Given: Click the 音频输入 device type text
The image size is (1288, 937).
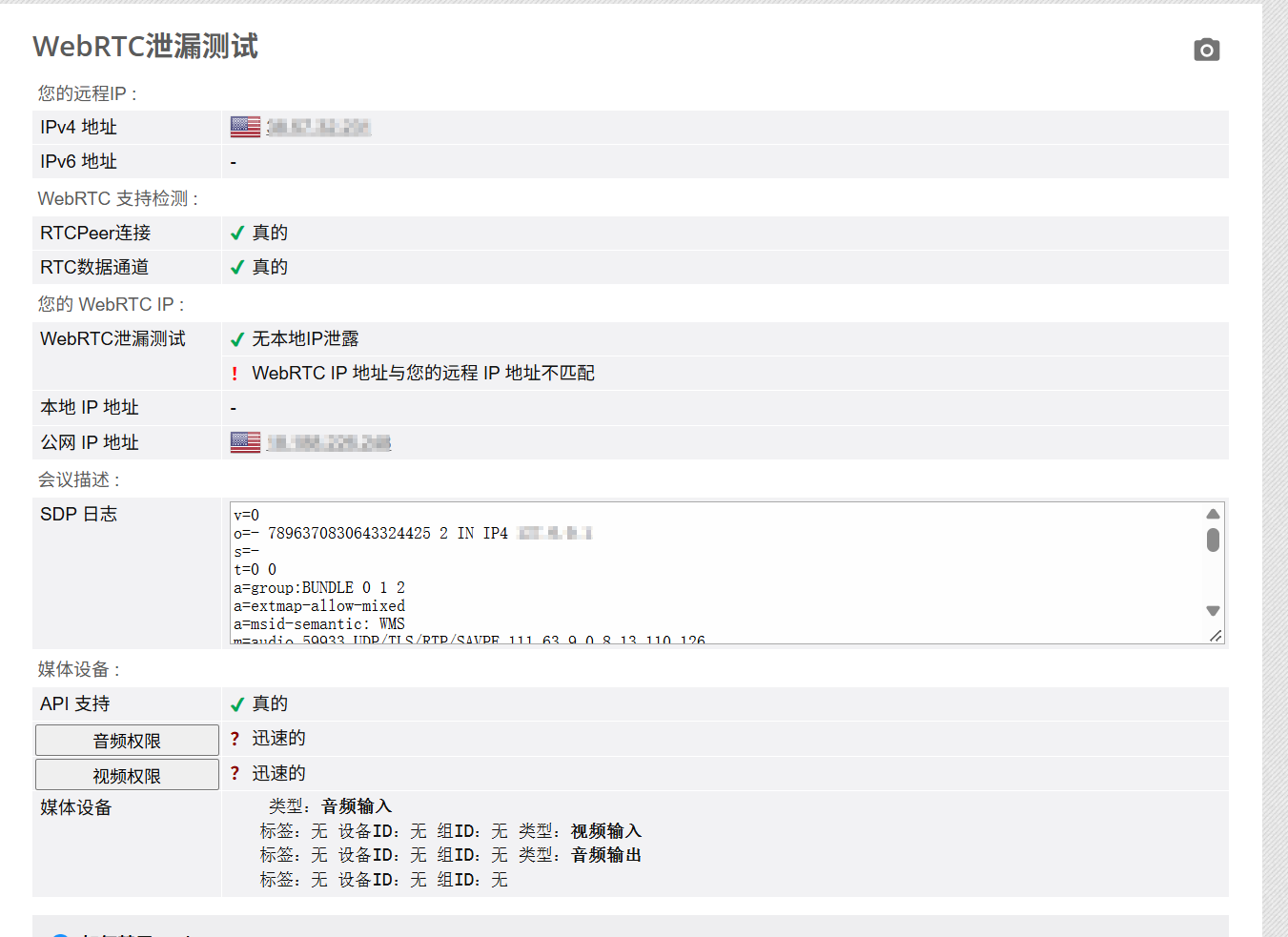Looking at the screenshot, I should point(357,806).
